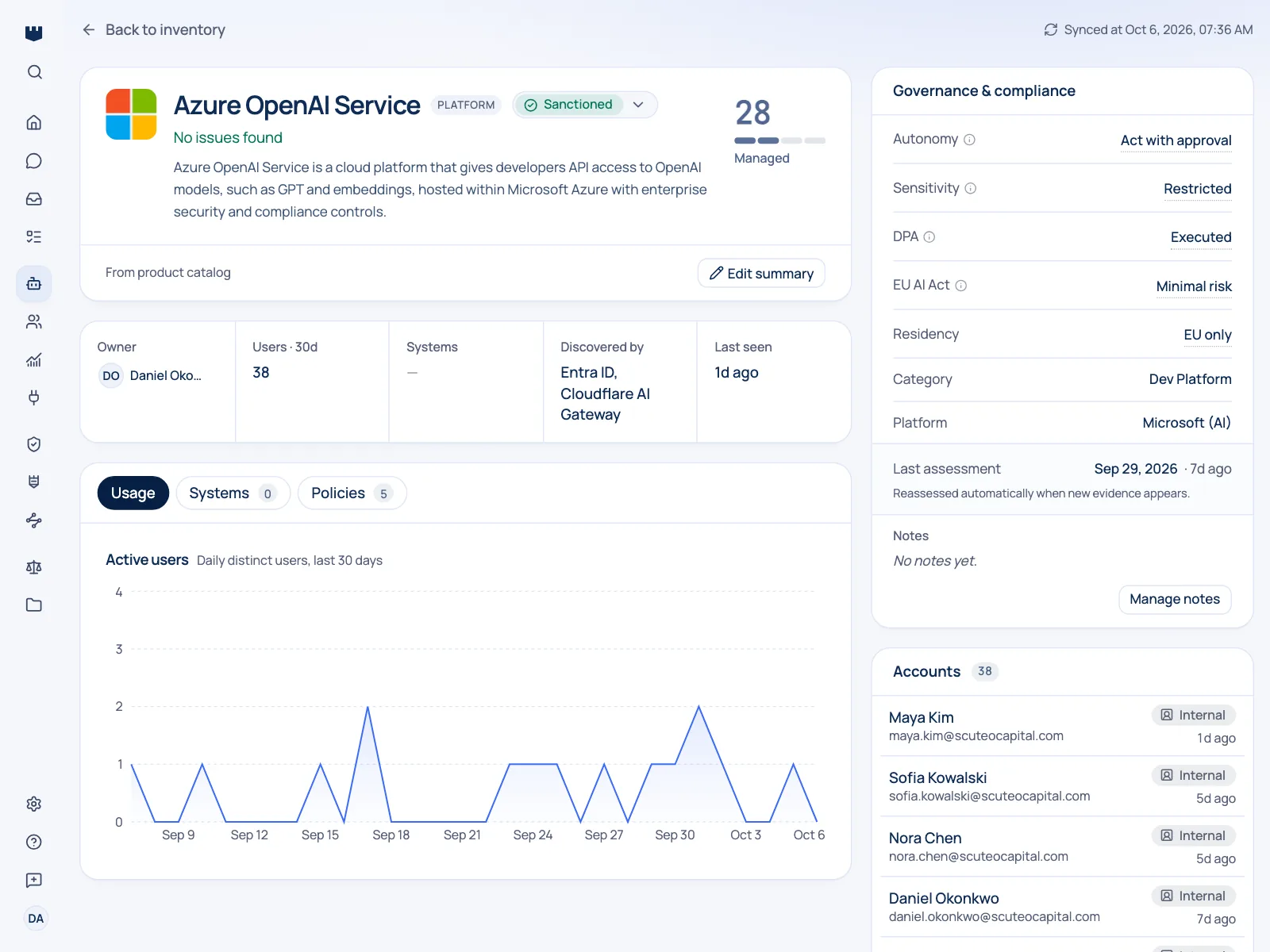The image size is (1270, 952).
Task: Change the Executed DPA value
Action: tap(1201, 237)
